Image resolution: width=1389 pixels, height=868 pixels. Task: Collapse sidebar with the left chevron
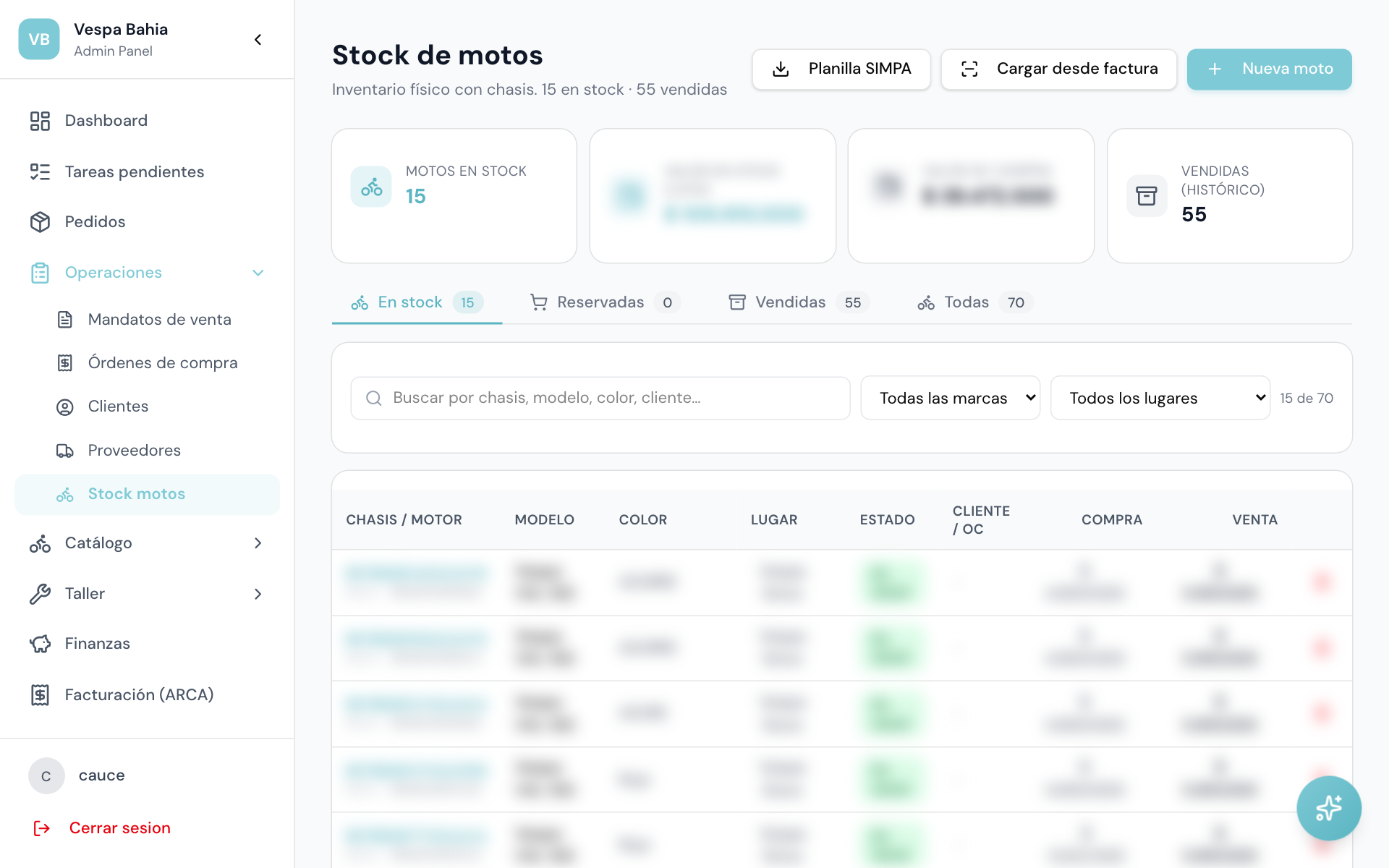click(x=258, y=40)
